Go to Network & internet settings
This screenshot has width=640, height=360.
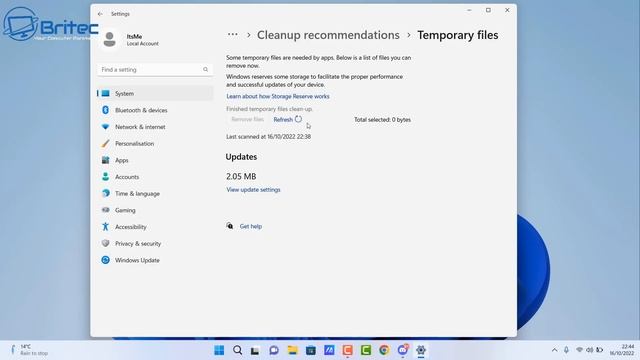click(x=155, y=127)
